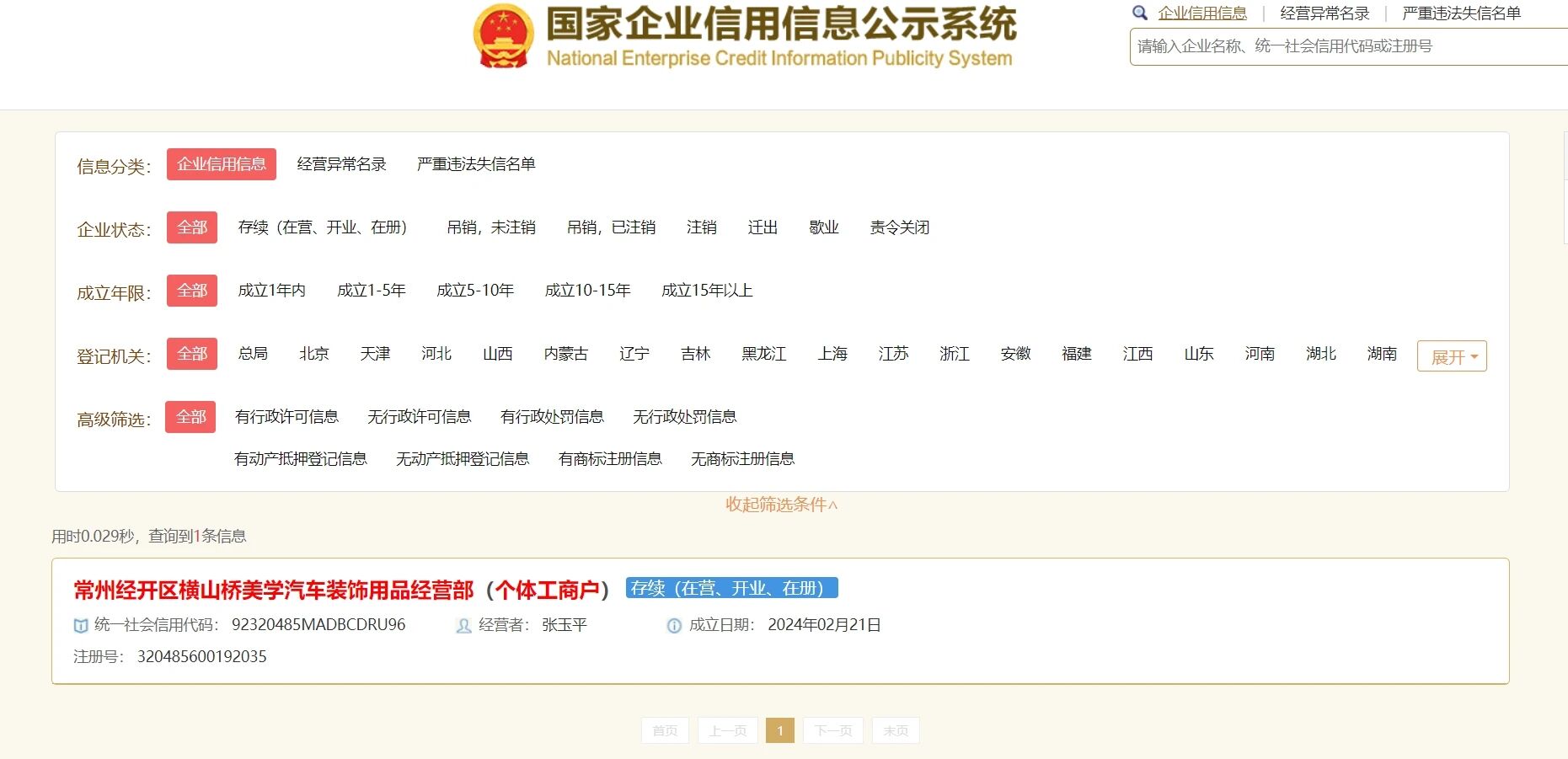
Task: Choose 天津 registration authority
Action: [375, 354]
